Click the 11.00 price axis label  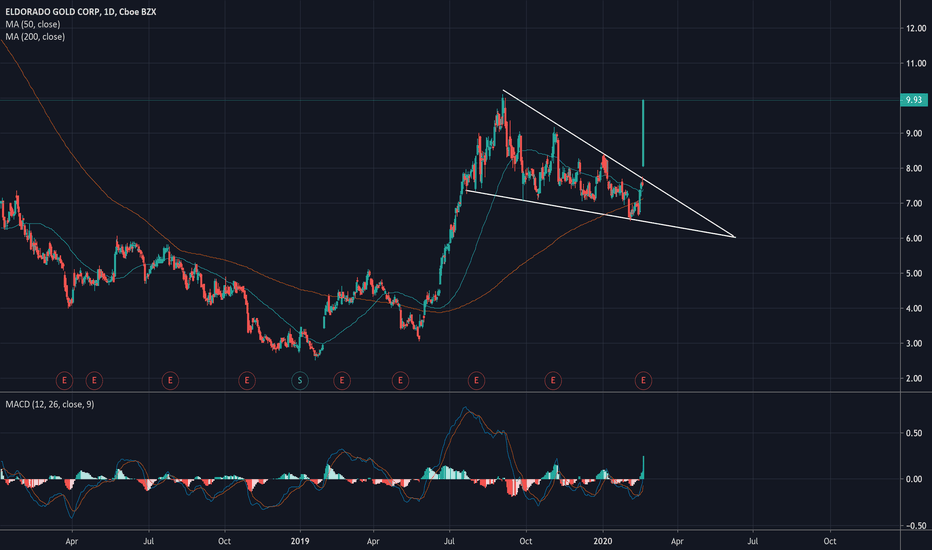tap(915, 64)
